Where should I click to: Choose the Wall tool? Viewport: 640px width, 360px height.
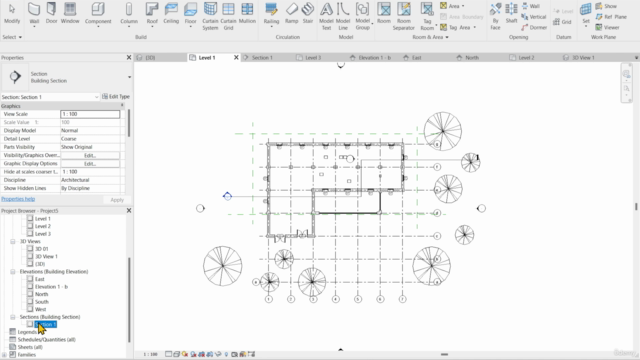click(x=34, y=14)
